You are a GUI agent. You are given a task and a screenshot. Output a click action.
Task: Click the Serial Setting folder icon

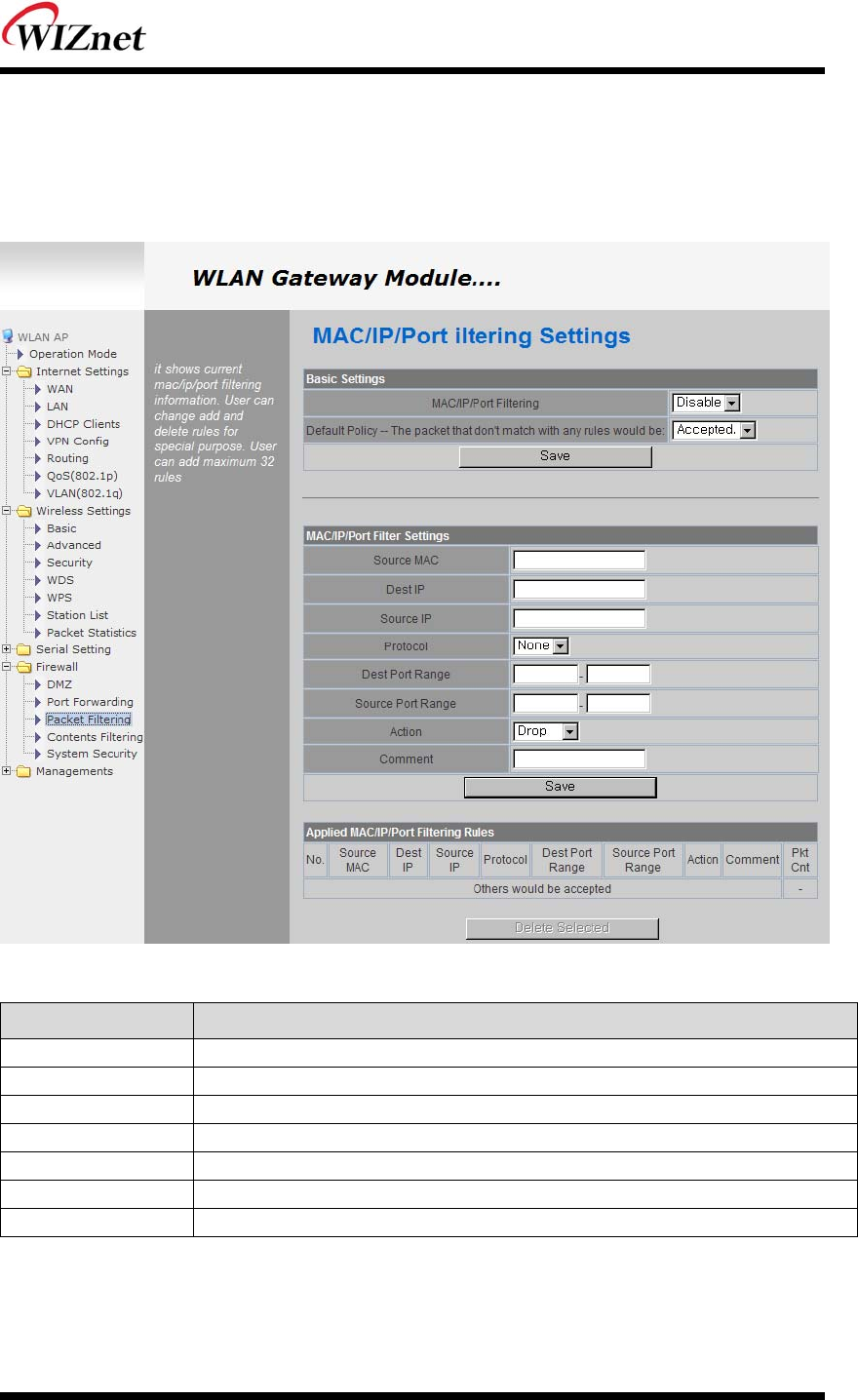[x=24, y=649]
